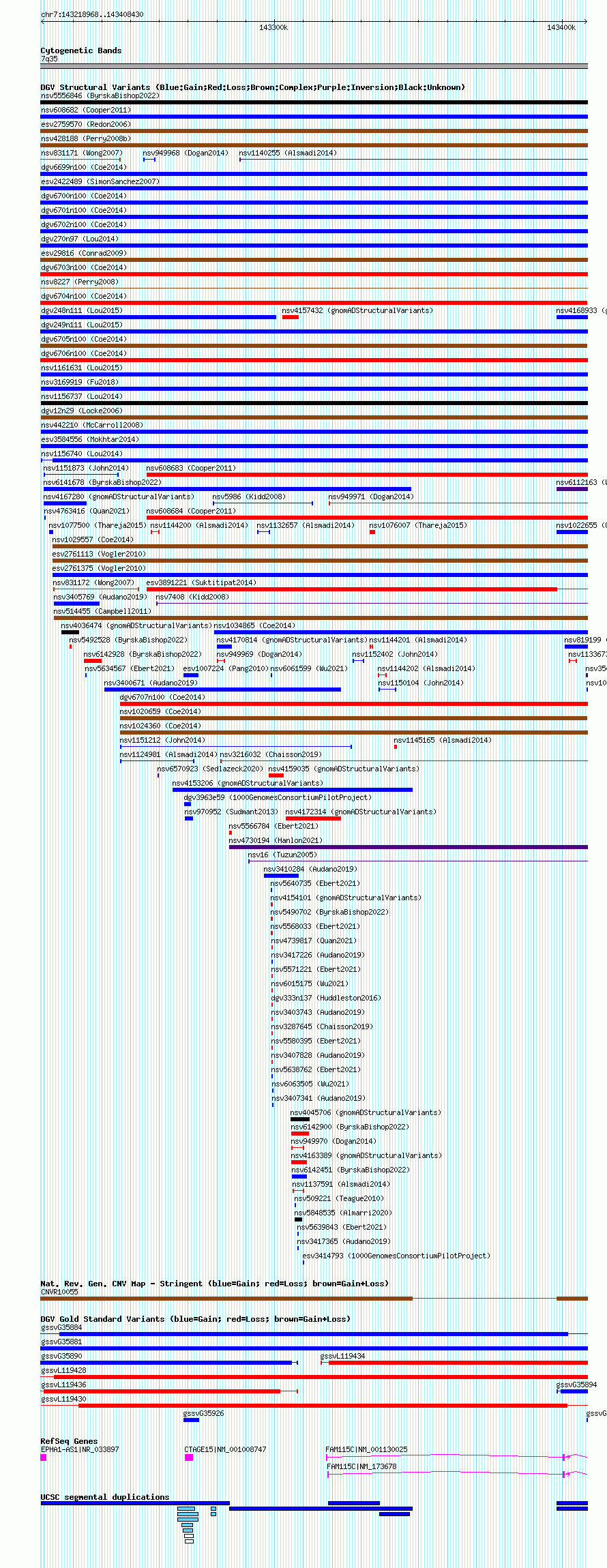607x1568 pixels.
Task: Click nsv5634567 (Ebert2021) label
Action: (130, 668)
